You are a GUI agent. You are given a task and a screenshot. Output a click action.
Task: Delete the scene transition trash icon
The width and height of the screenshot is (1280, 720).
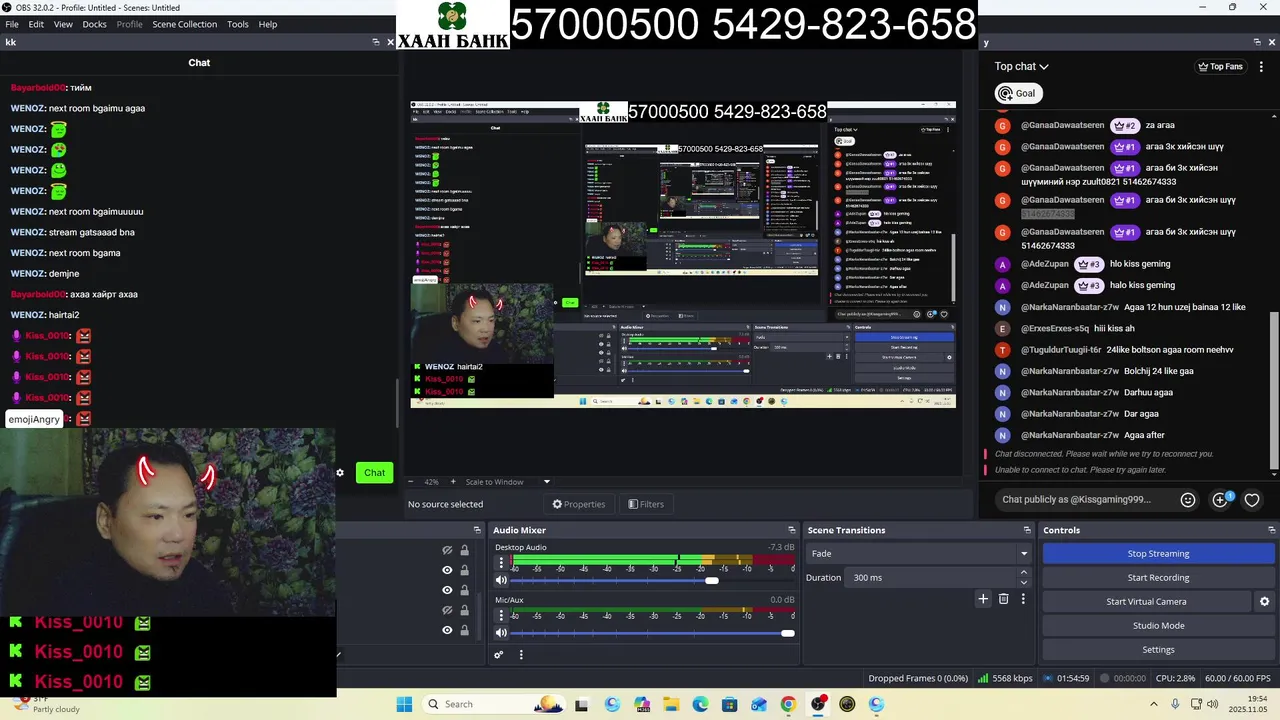click(x=1004, y=599)
